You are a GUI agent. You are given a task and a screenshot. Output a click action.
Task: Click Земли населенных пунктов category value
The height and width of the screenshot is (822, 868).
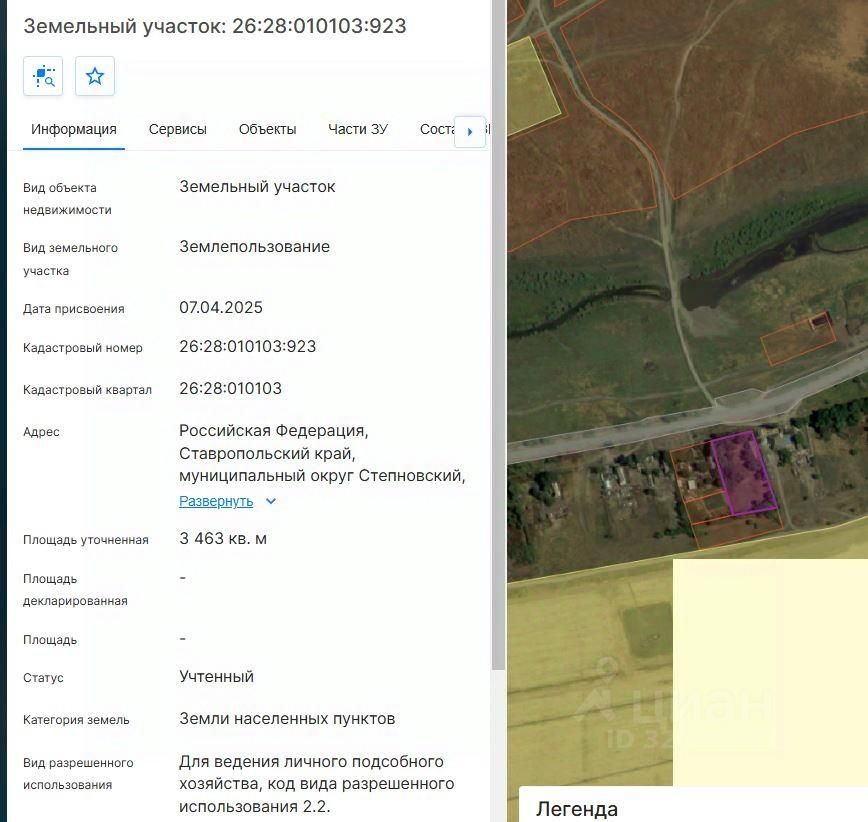point(287,718)
